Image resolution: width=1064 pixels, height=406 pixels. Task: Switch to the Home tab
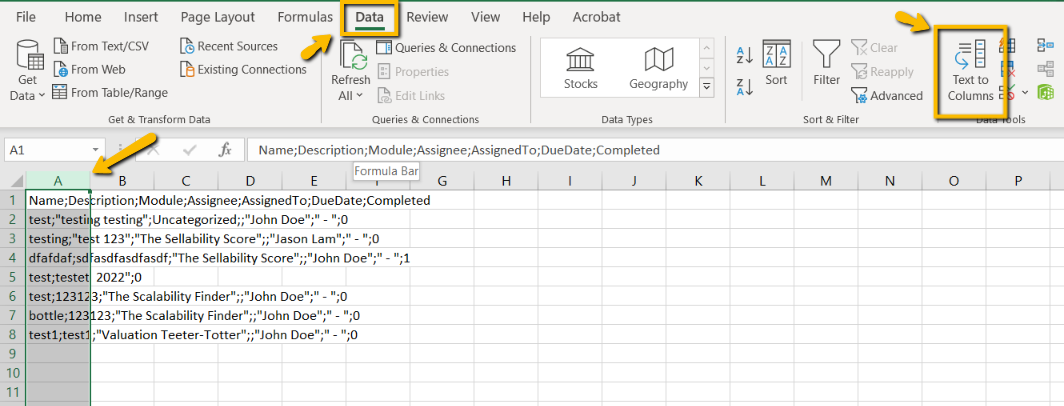click(x=83, y=17)
